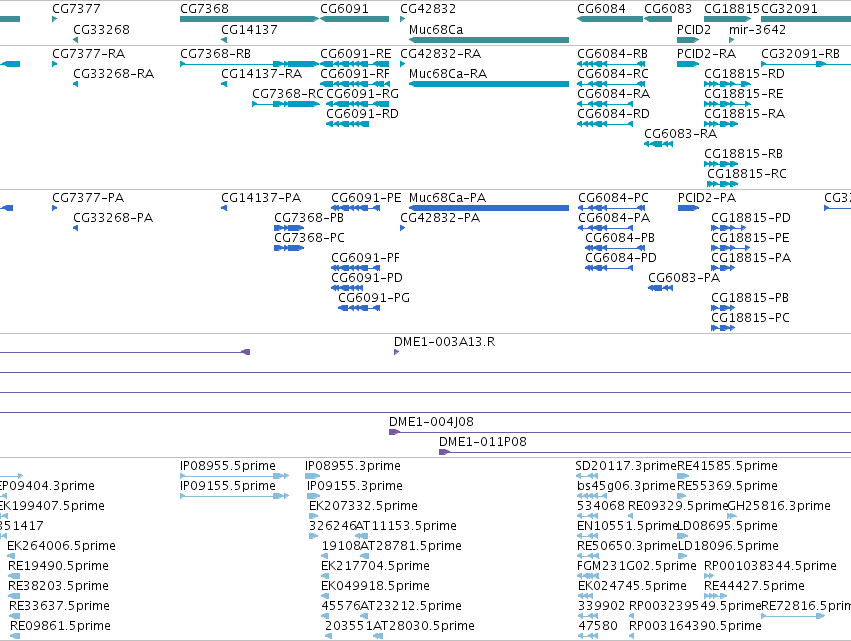Select EST SD20117.3prime
The image size is (851, 641).
click(x=587, y=476)
